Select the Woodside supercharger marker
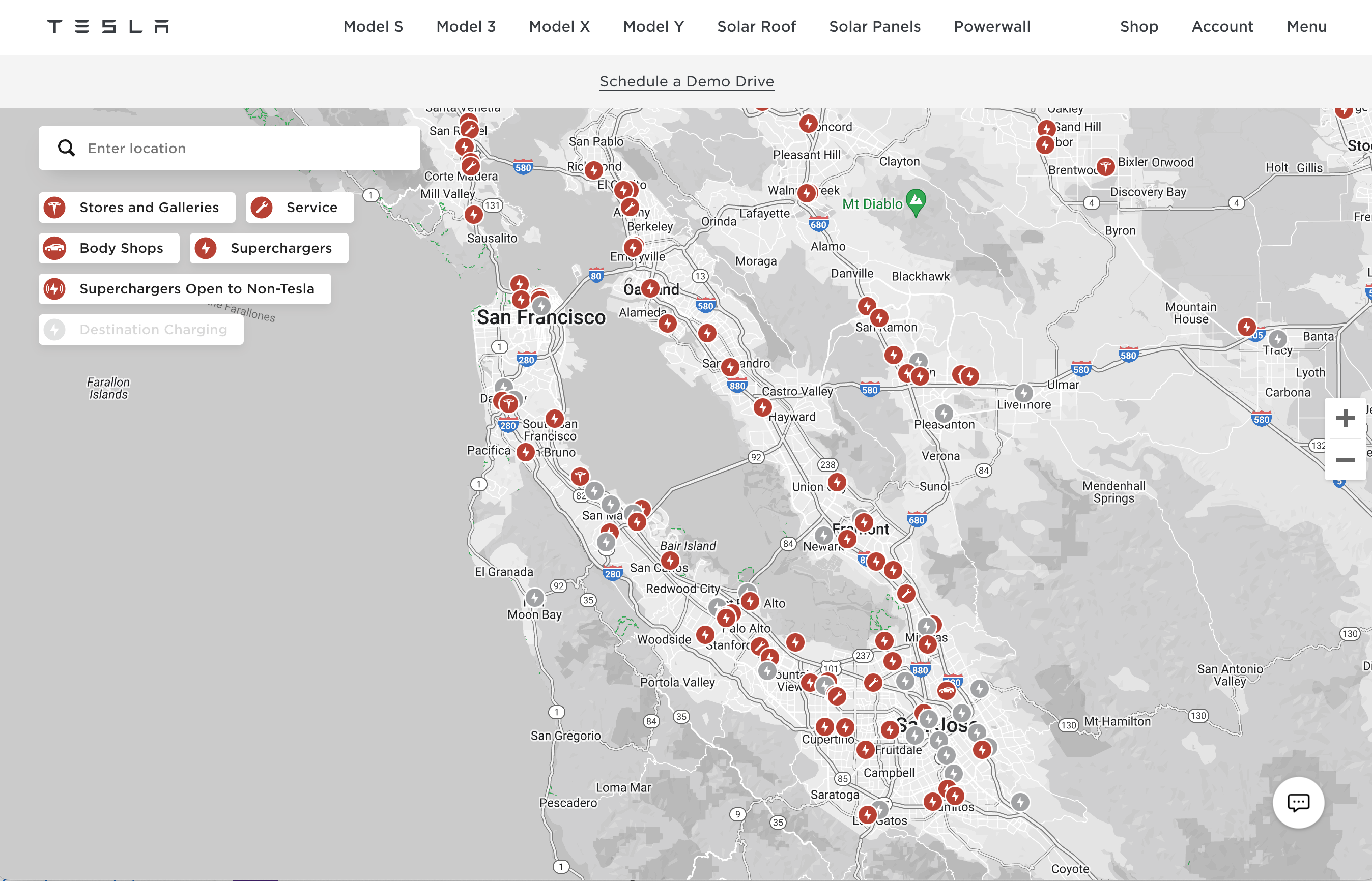The width and height of the screenshot is (1372, 881). click(x=705, y=634)
